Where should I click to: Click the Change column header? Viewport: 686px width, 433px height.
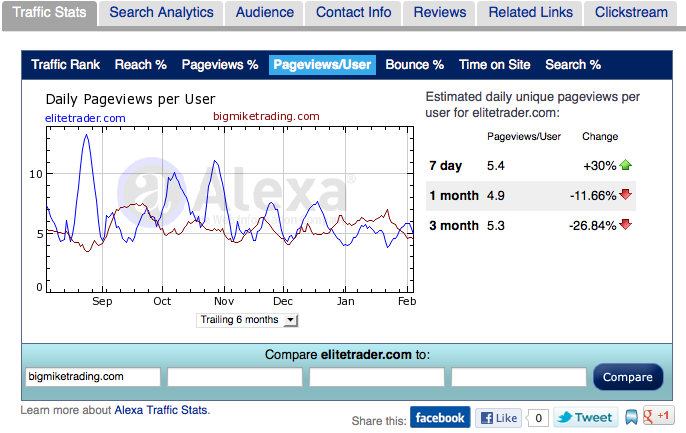coord(600,136)
